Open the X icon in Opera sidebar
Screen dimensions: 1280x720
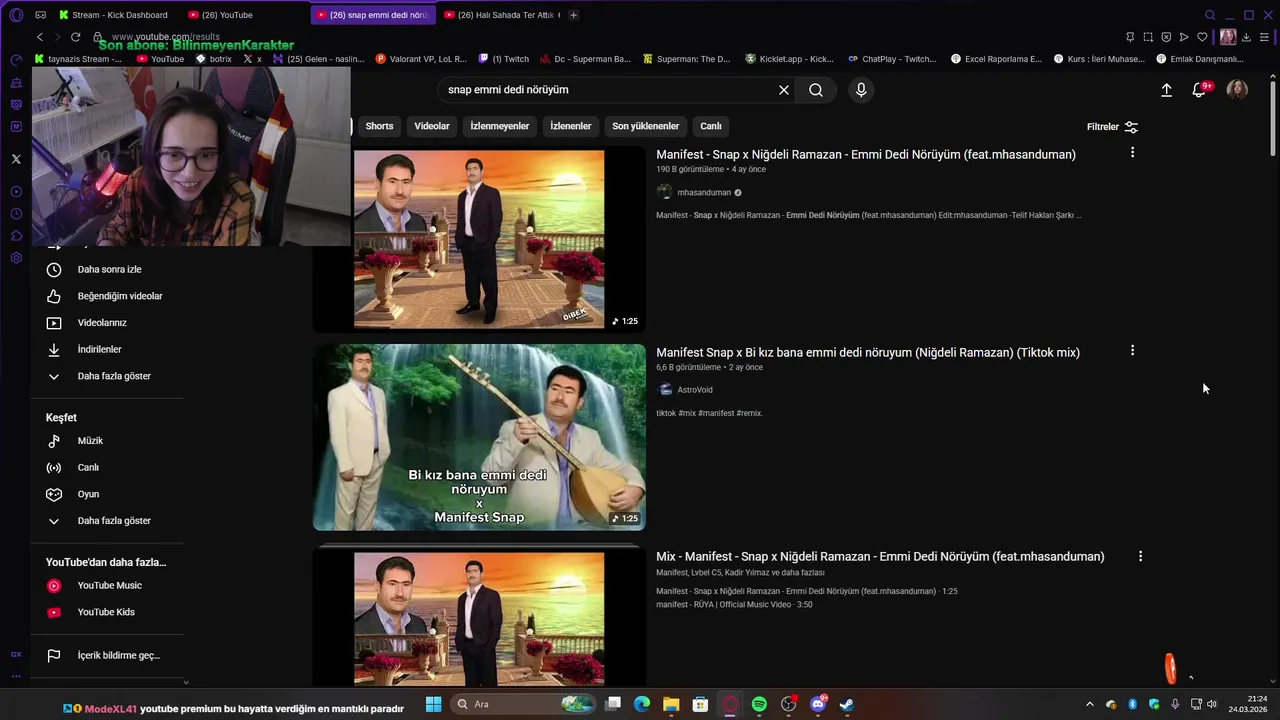pos(16,159)
